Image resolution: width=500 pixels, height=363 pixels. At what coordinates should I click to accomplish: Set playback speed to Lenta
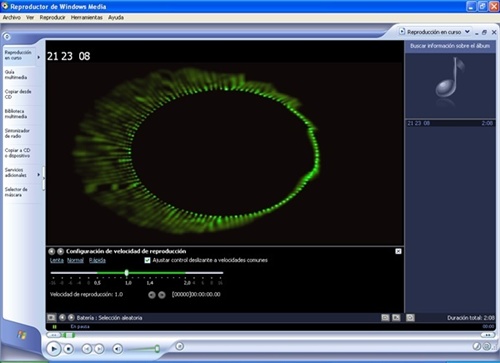57,260
